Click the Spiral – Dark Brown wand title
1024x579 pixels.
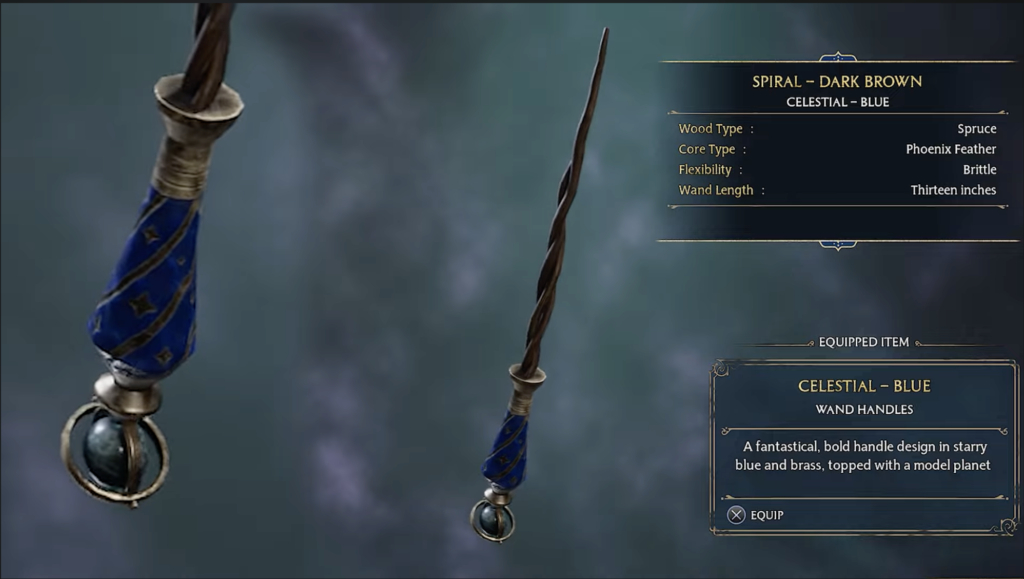837,82
